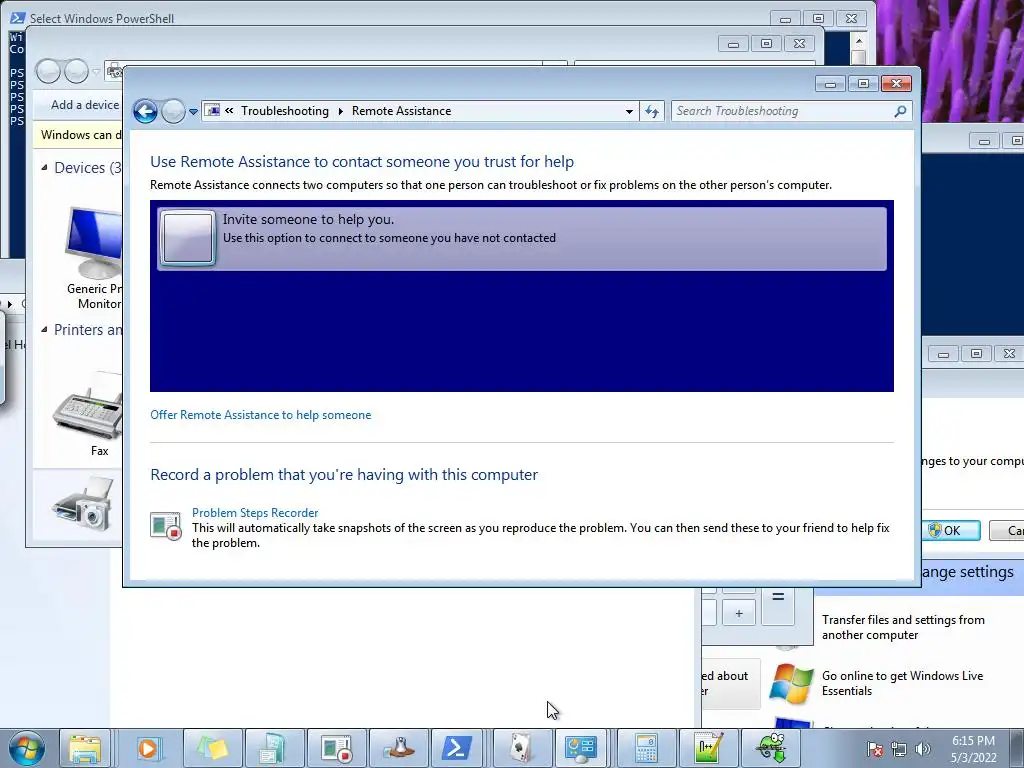1024x768 pixels.
Task: Select the multifunction printer device icon
Action: pyautogui.click(x=82, y=504)
